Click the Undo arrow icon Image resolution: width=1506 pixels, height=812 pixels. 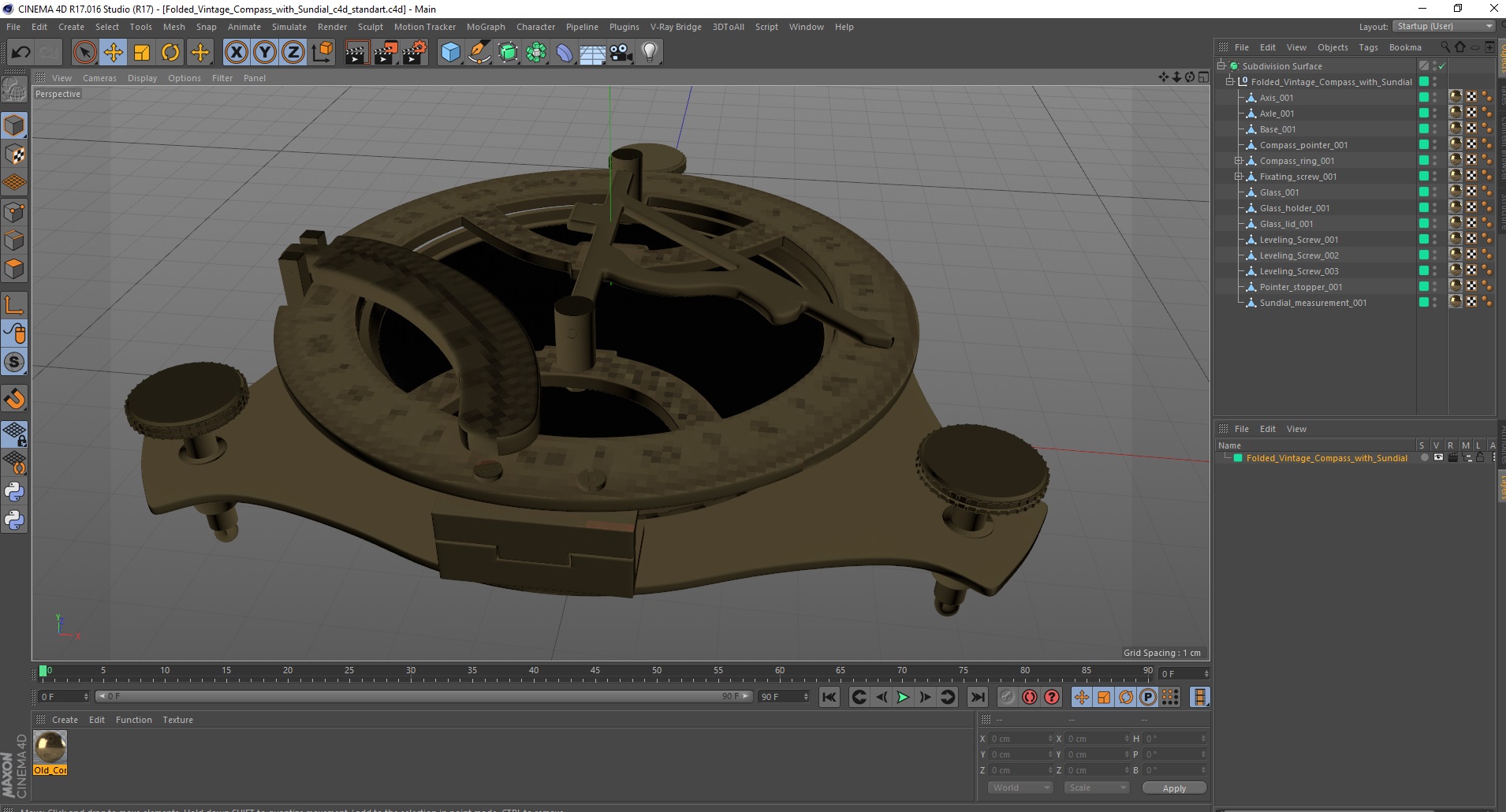point(21,53)
